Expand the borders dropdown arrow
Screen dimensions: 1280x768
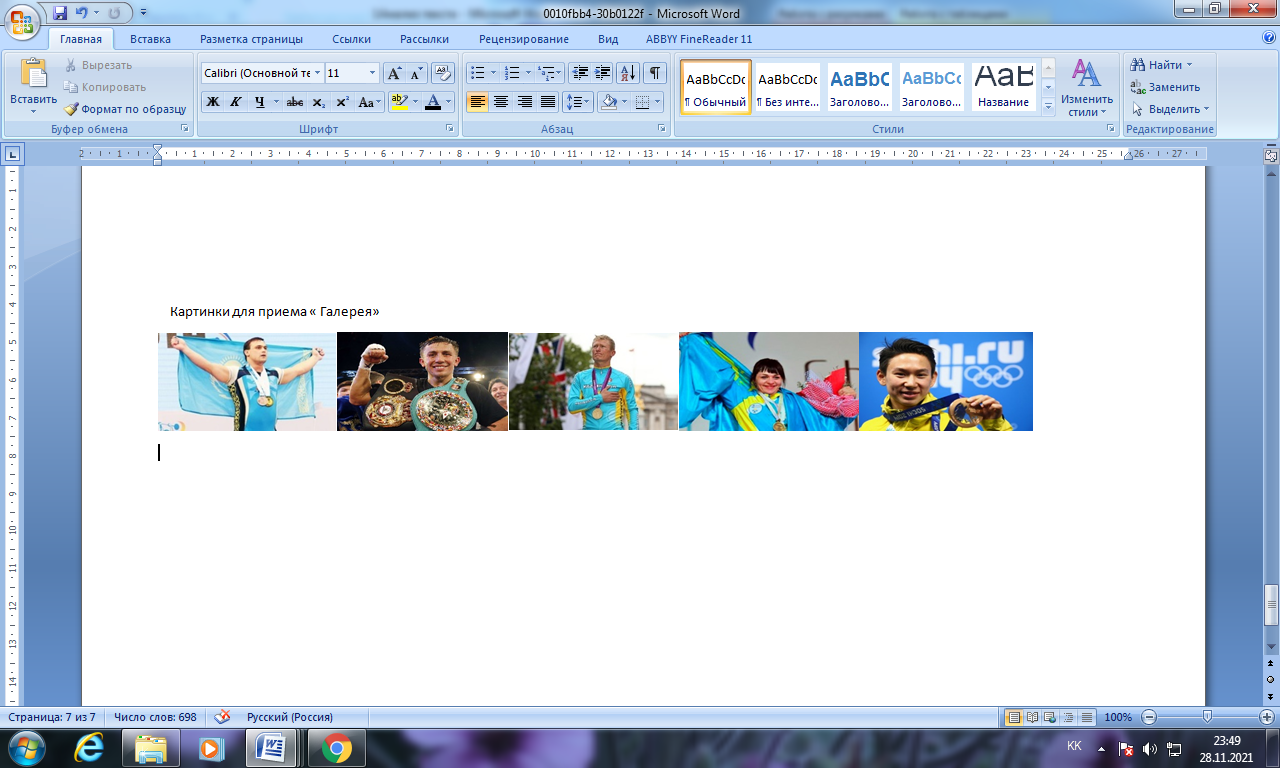click(657, 102)
